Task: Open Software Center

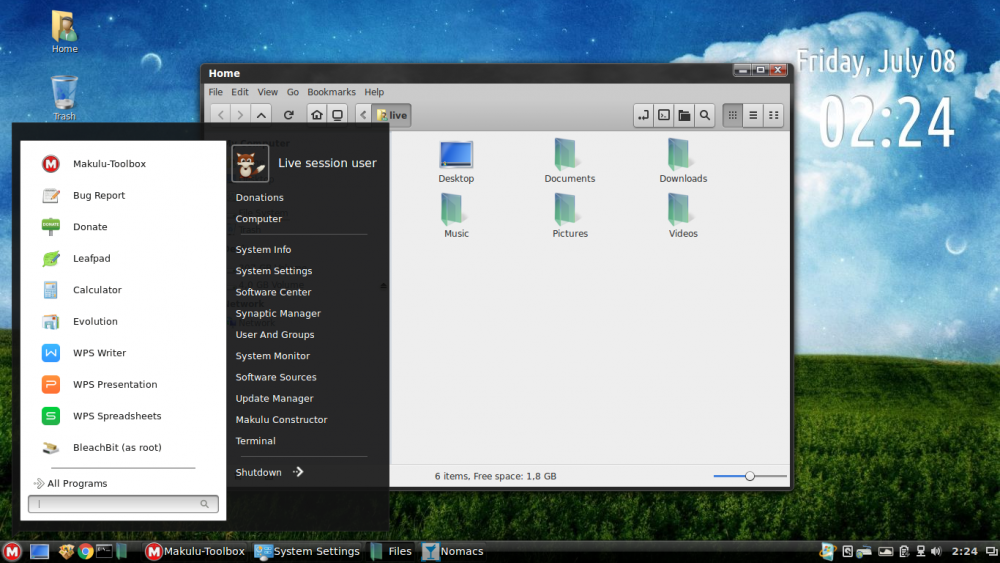Action: [273, 292]
